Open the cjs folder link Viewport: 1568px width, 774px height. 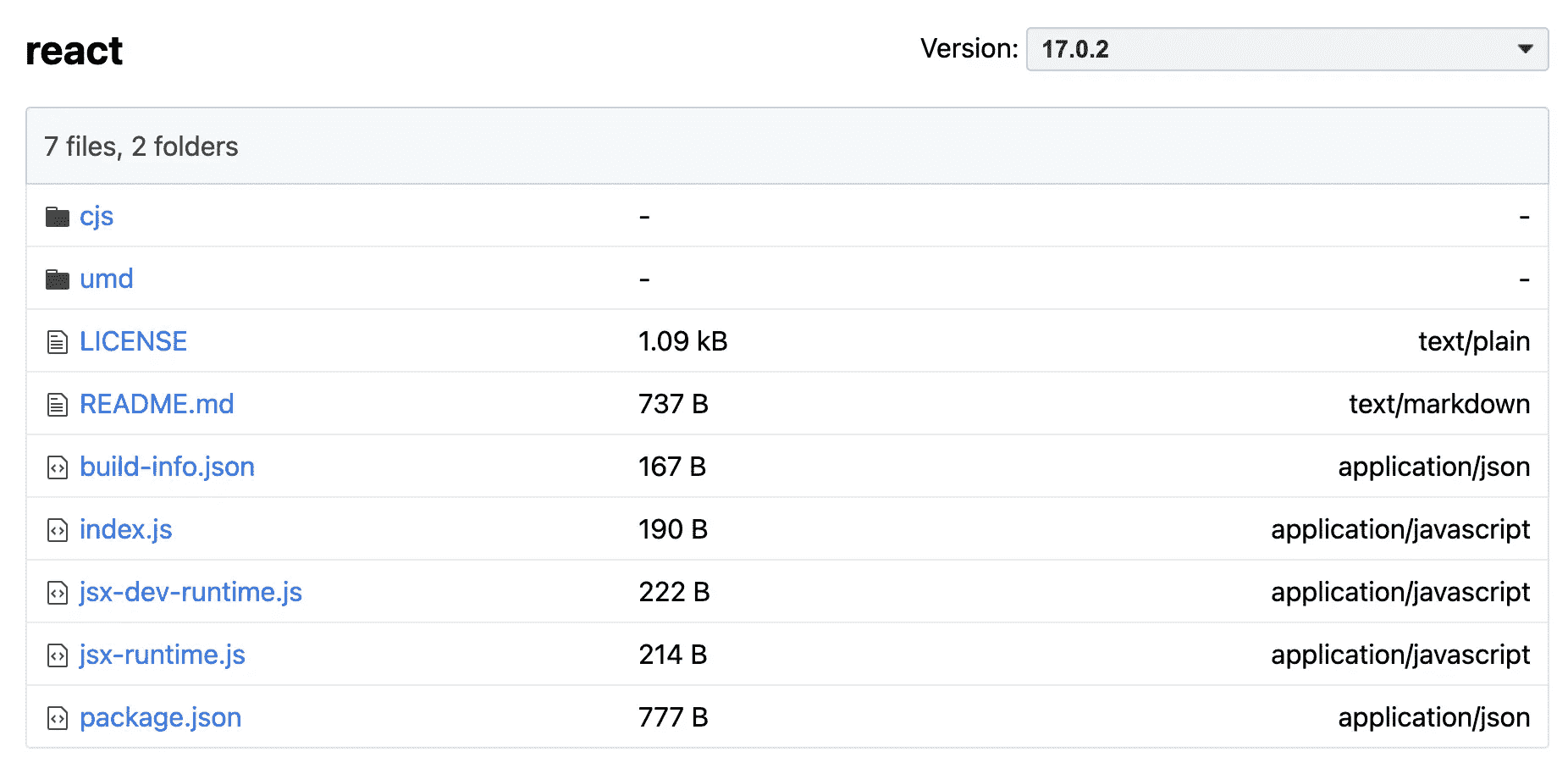[97, 217]
